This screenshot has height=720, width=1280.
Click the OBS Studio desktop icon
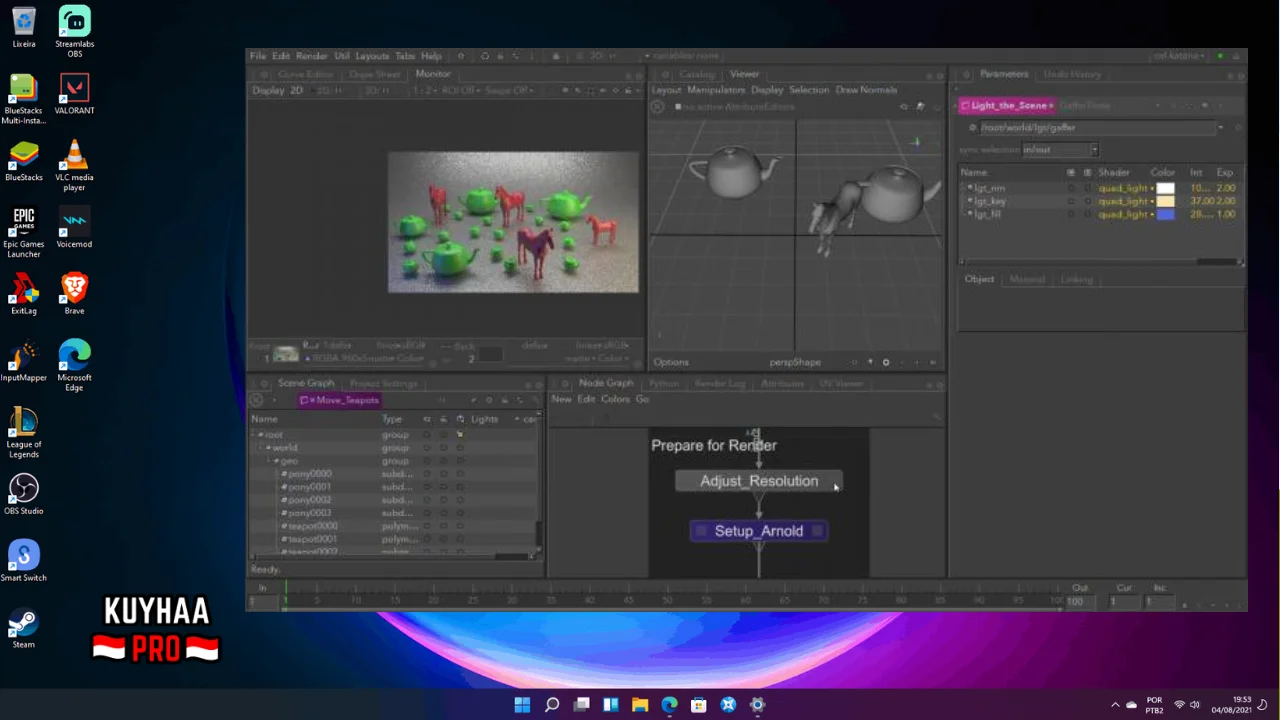point(24,495)
